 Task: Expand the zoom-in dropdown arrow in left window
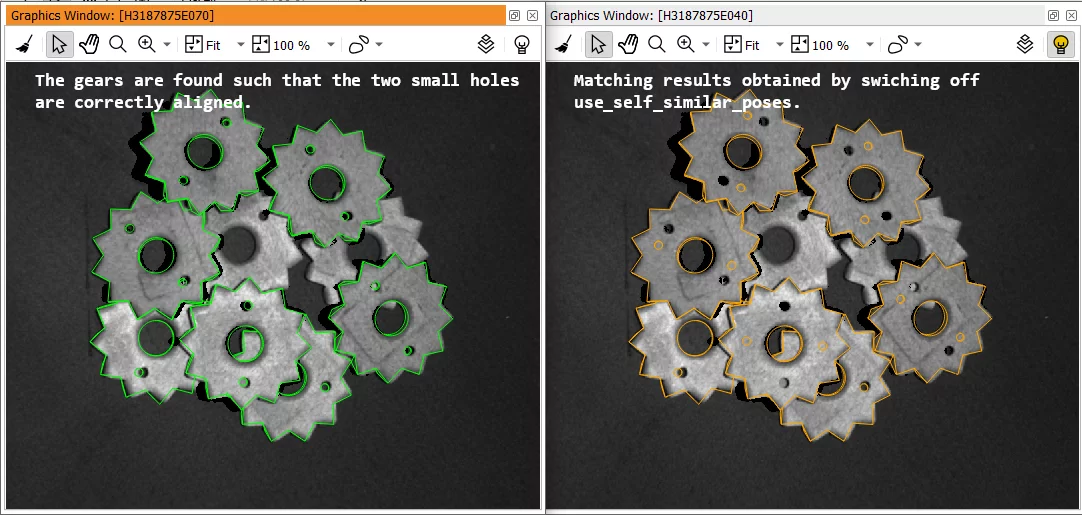point(167,45)
